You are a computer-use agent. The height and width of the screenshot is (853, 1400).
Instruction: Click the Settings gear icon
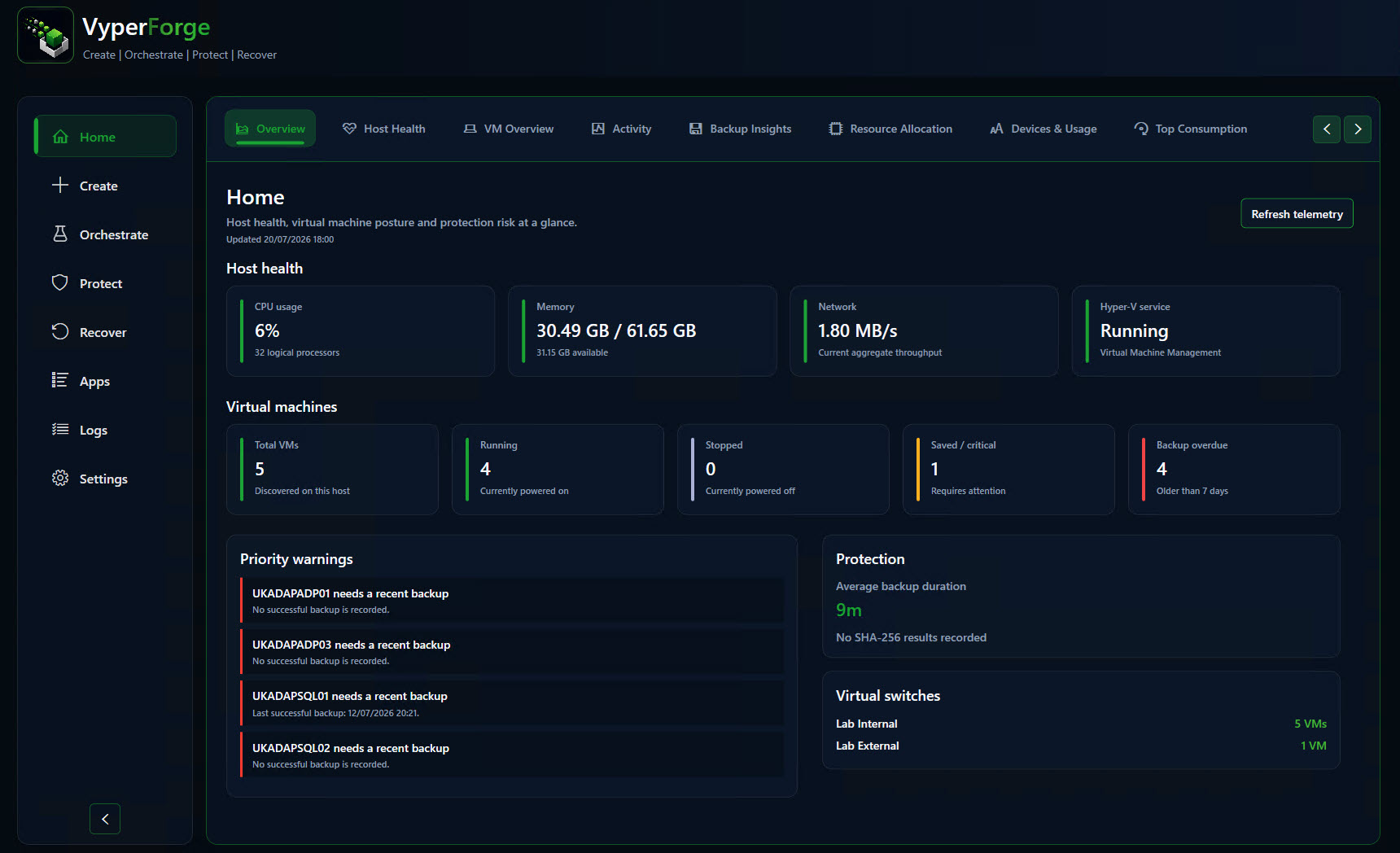tap(60, 478)
